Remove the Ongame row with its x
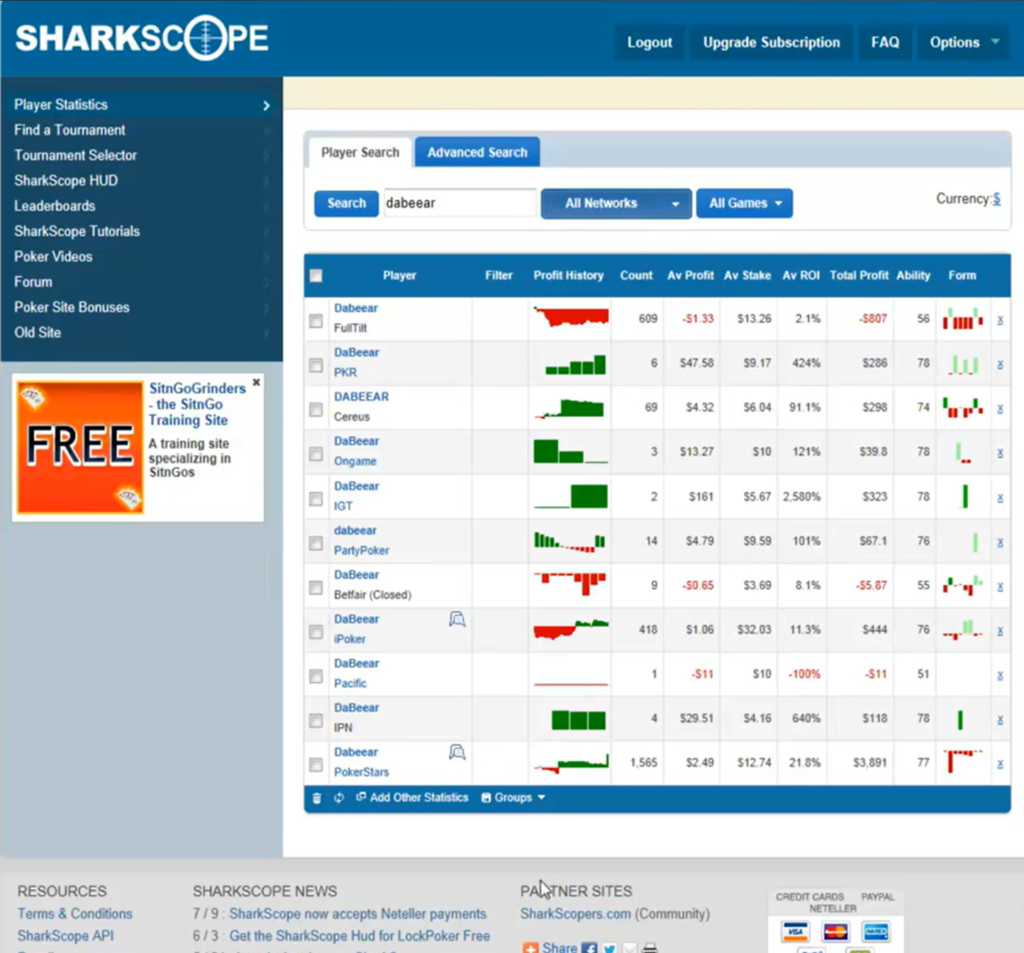The image size is (1024, 953). (x=1000, y=453)
